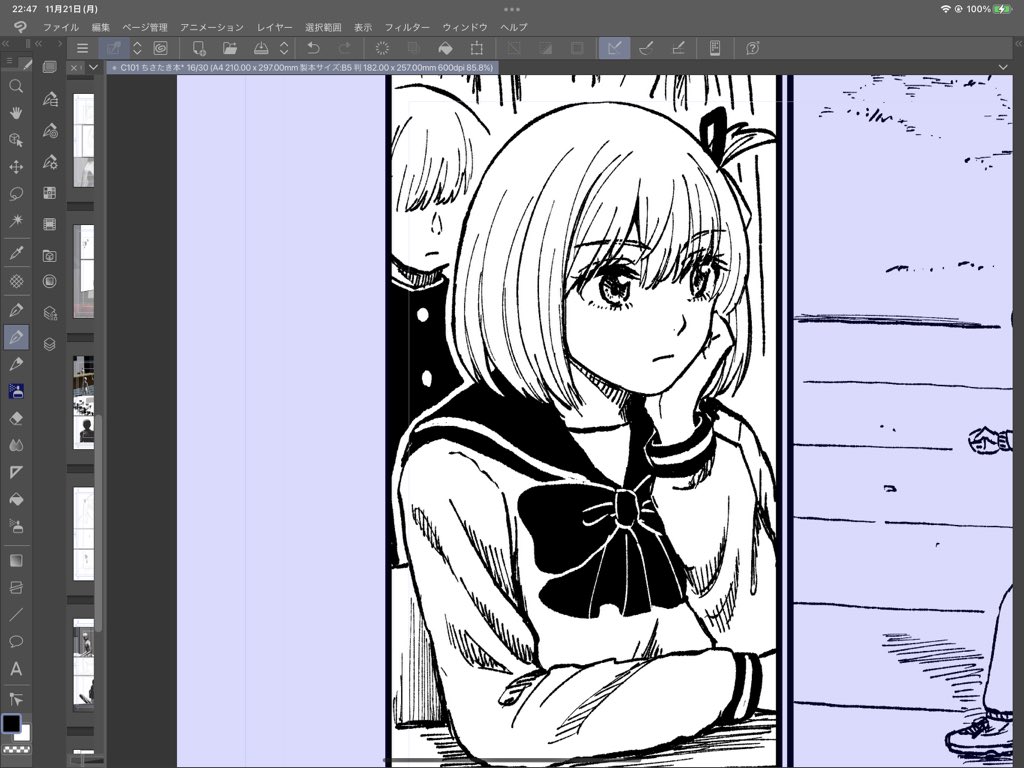Select the currently active Pen tool
Viewport: 1024px width, 768px height.
pos(16,337)
